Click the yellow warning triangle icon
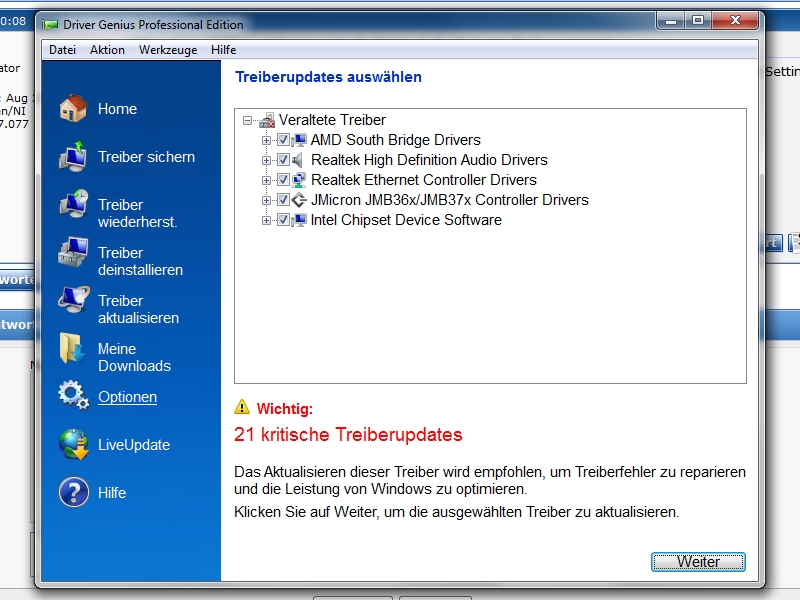The height and width of the screenshot is (600, 800). 242,407
